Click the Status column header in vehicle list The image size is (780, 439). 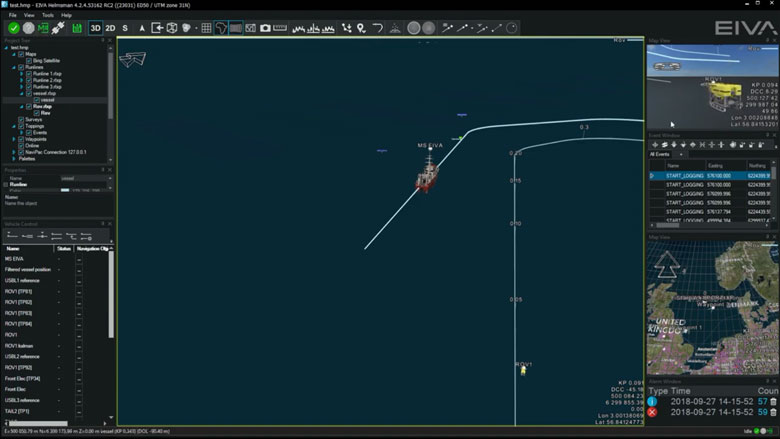click(64, 249)
